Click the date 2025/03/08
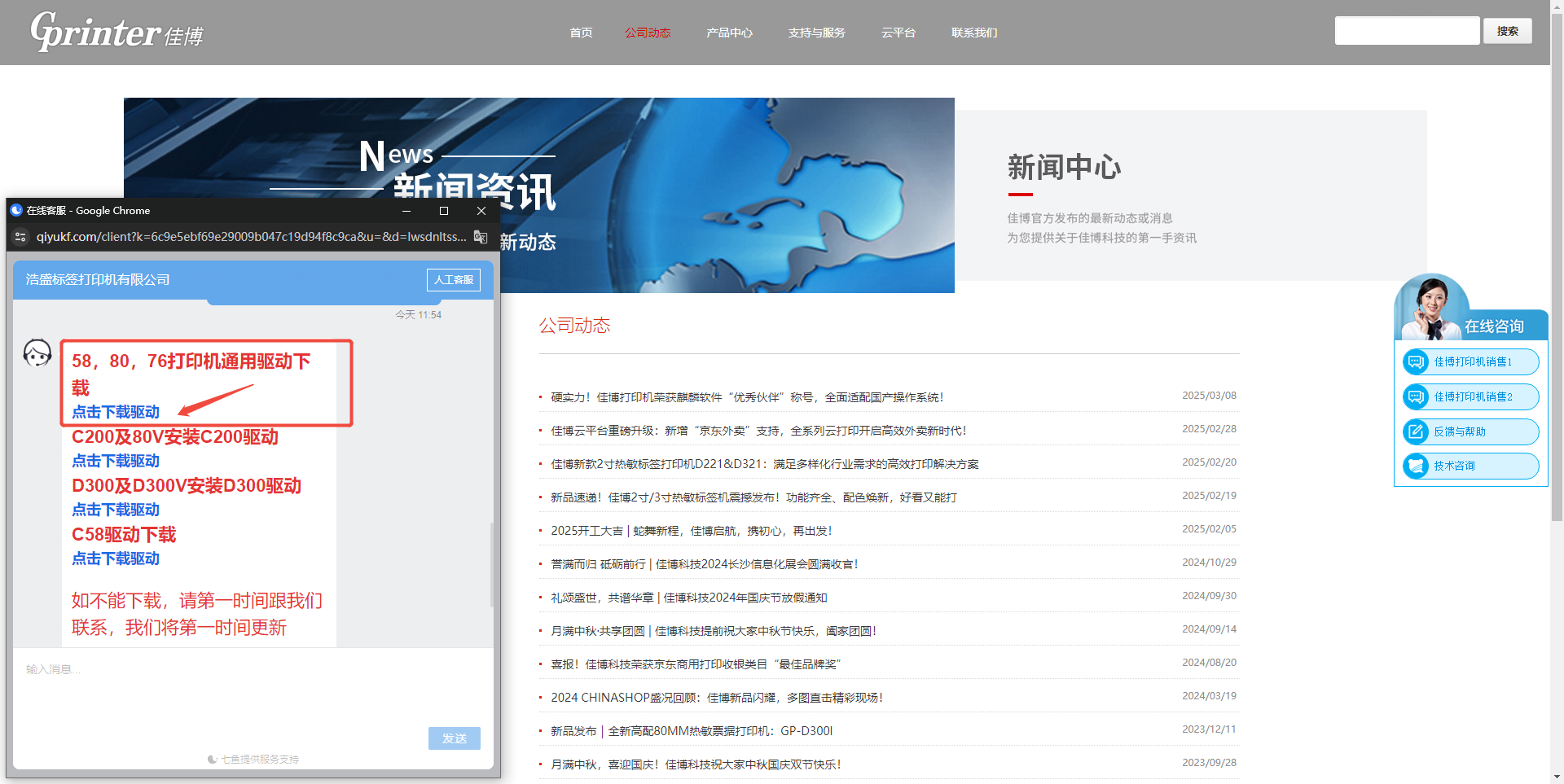Image resolution: width=1564 pixels, height=784 pixels. click(1209, 396)
